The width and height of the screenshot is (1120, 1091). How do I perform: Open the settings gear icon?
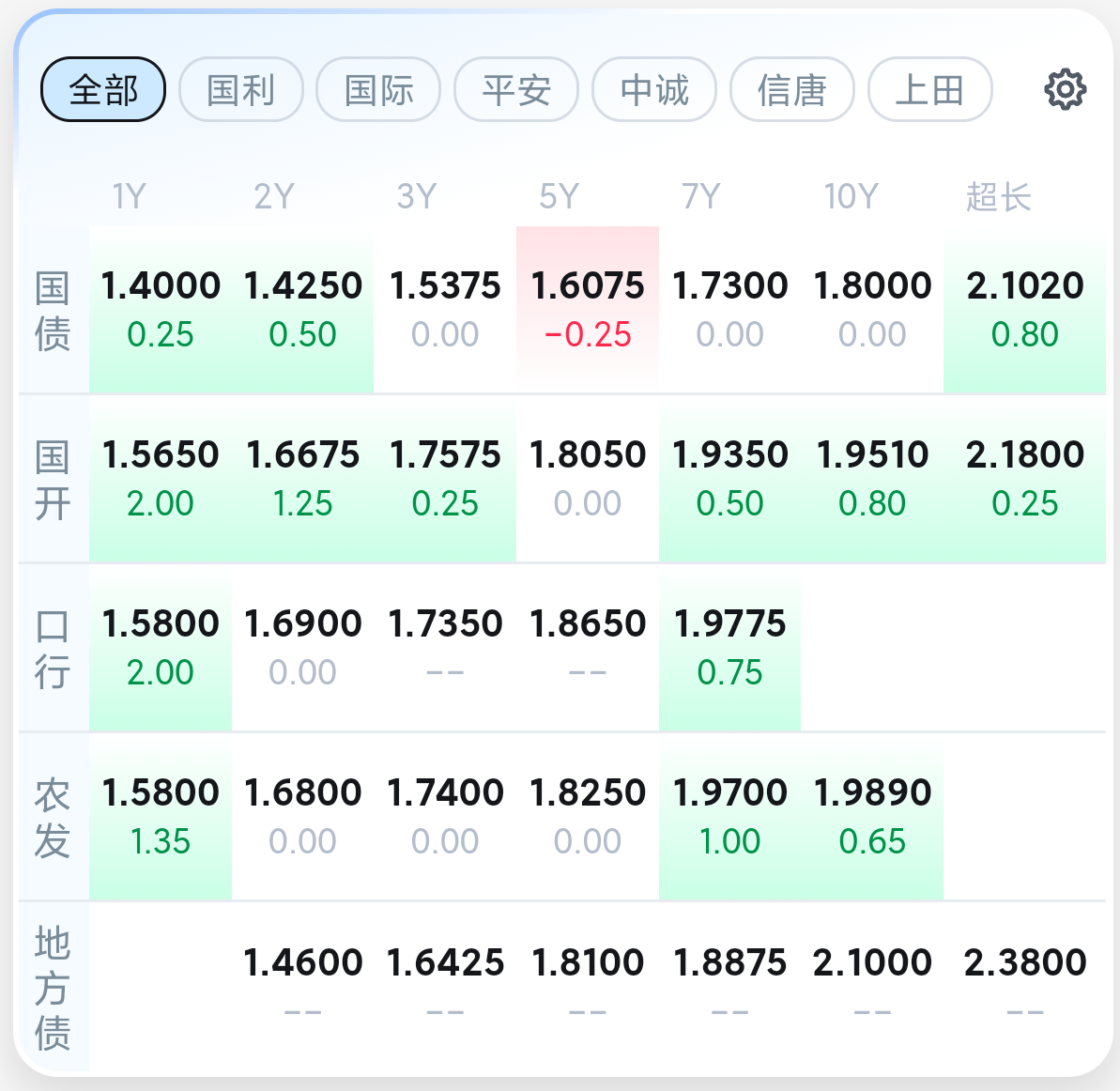(x=1065, y=90)
